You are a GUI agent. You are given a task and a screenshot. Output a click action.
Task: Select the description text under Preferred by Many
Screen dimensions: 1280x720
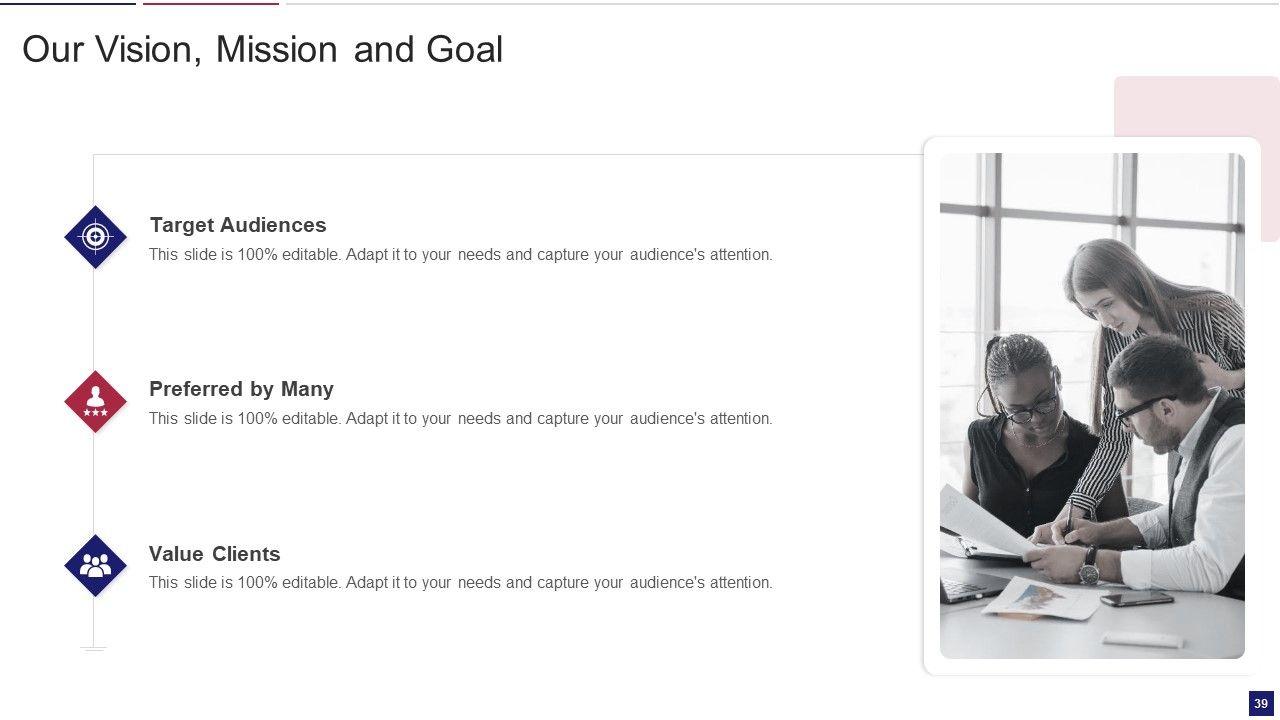[460, 419]
